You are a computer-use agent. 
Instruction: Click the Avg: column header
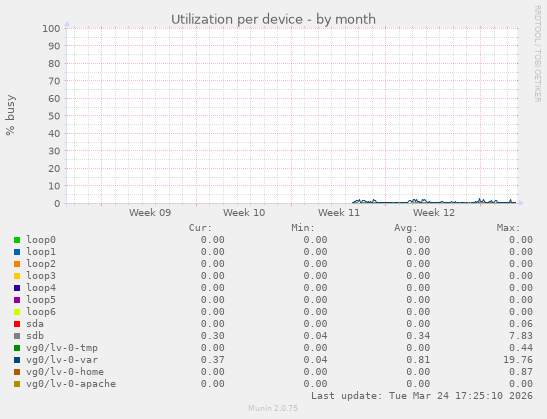coord(406,228)
